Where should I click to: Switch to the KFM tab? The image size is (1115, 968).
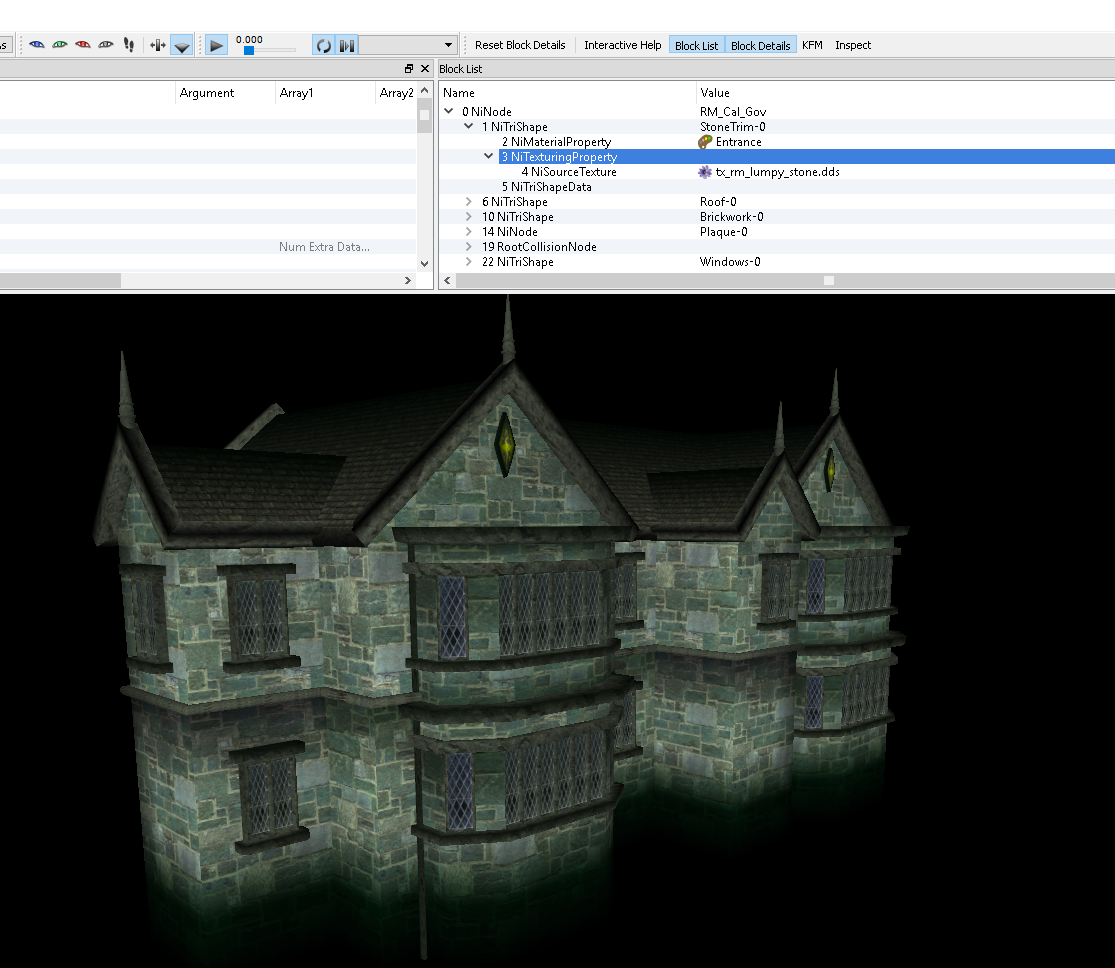click(812, 44)
